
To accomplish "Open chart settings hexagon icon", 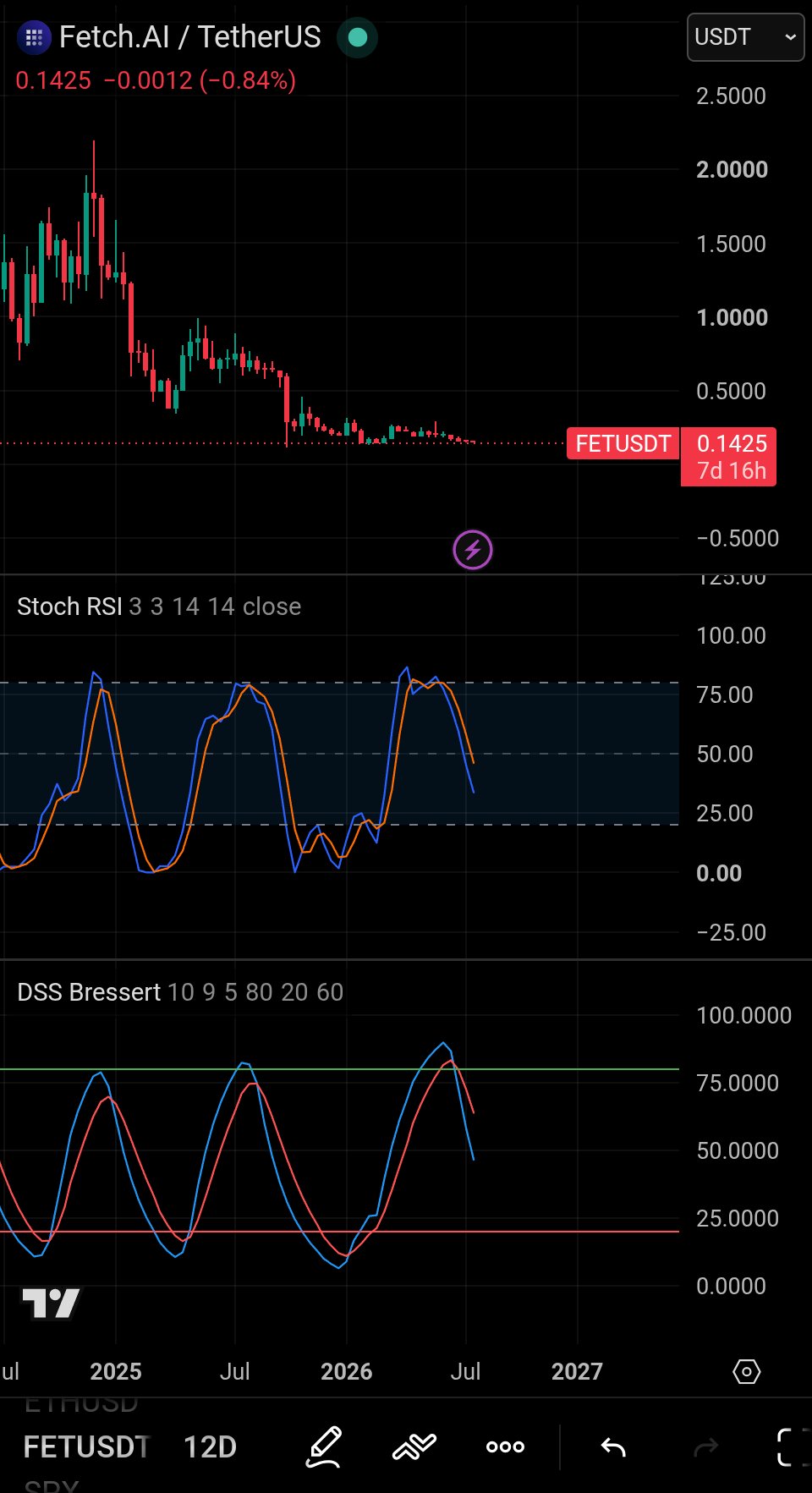I will [x=746, y=1371].
